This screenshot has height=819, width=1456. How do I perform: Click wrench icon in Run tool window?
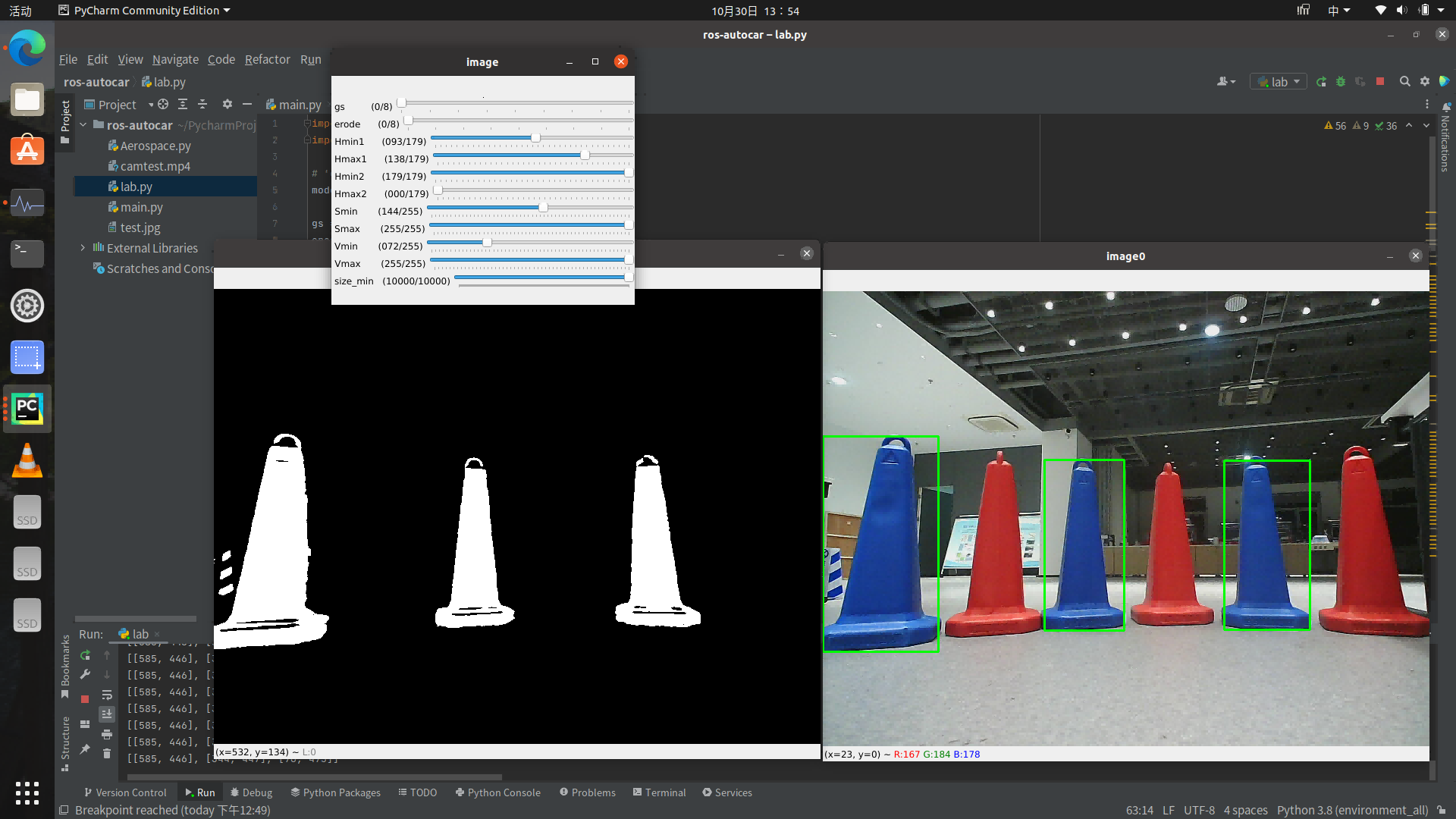tap(85, 675)
